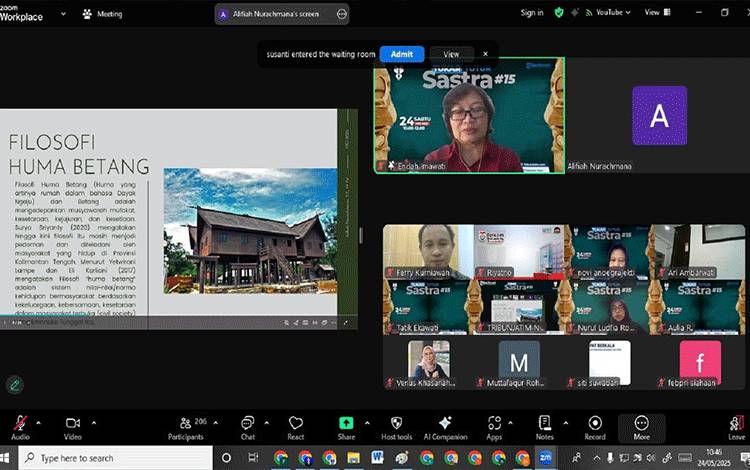Screen dimensions: 750x470
Task: Start camera with the Video icon
Action: [73, 423]
